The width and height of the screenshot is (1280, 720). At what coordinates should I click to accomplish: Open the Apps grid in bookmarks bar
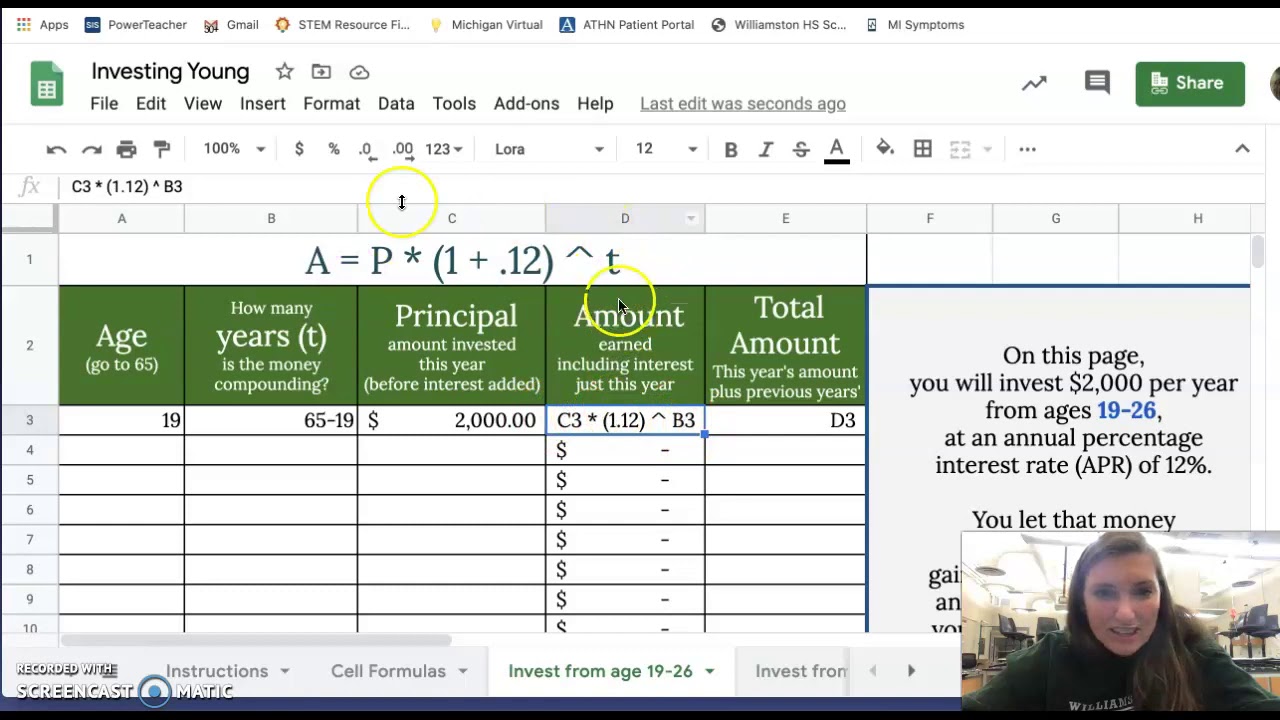[42, 25]
